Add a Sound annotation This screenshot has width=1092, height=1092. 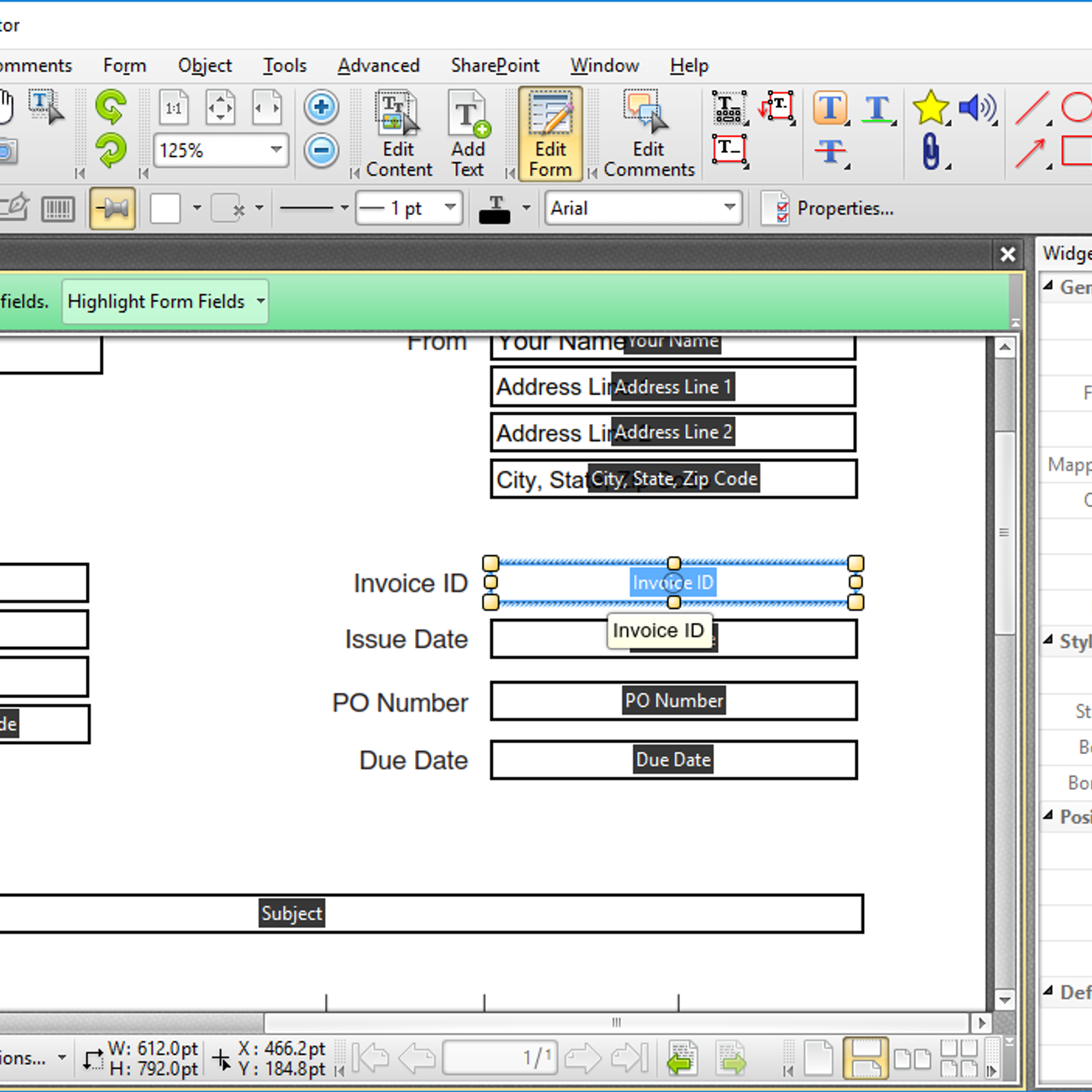pos(977,107)
